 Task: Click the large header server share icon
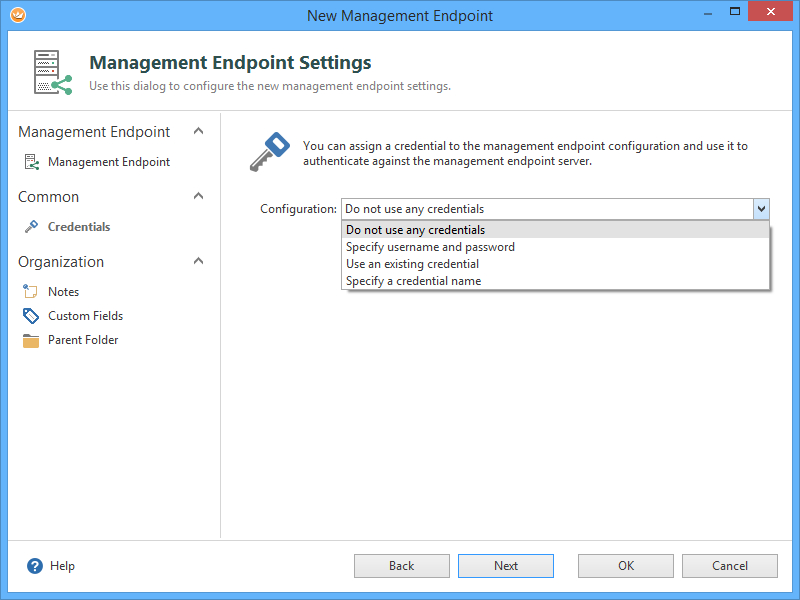53,73
